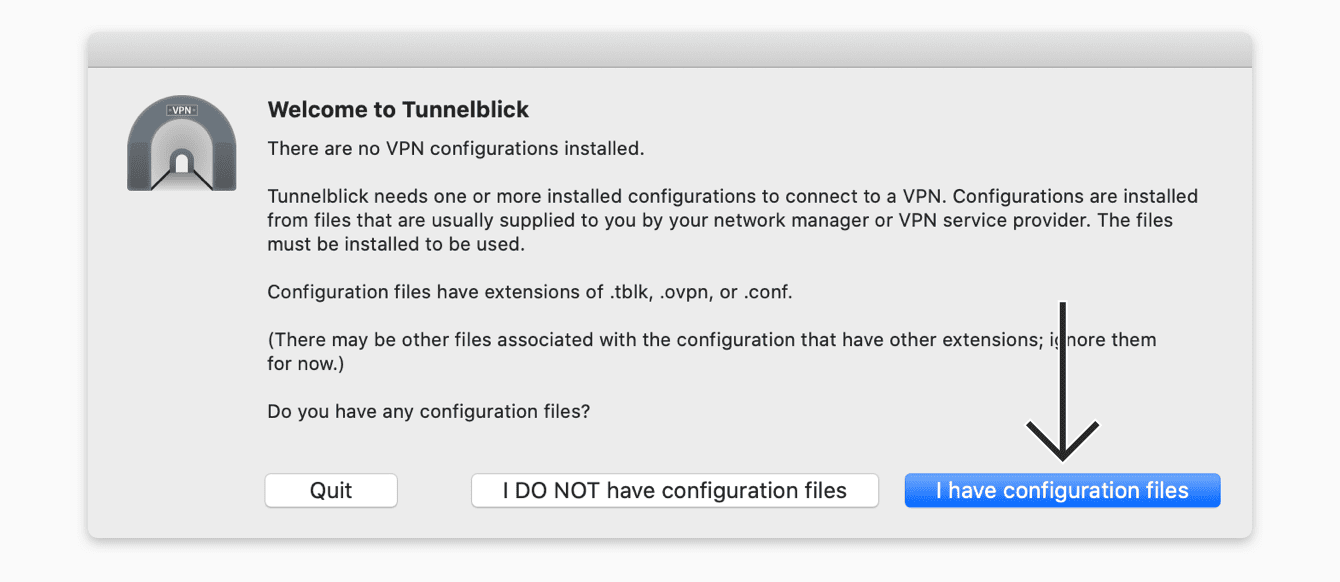The image size is (1340, 582).
Task: Click the VPN label on the tunnel icon
Action: (181, 110)
